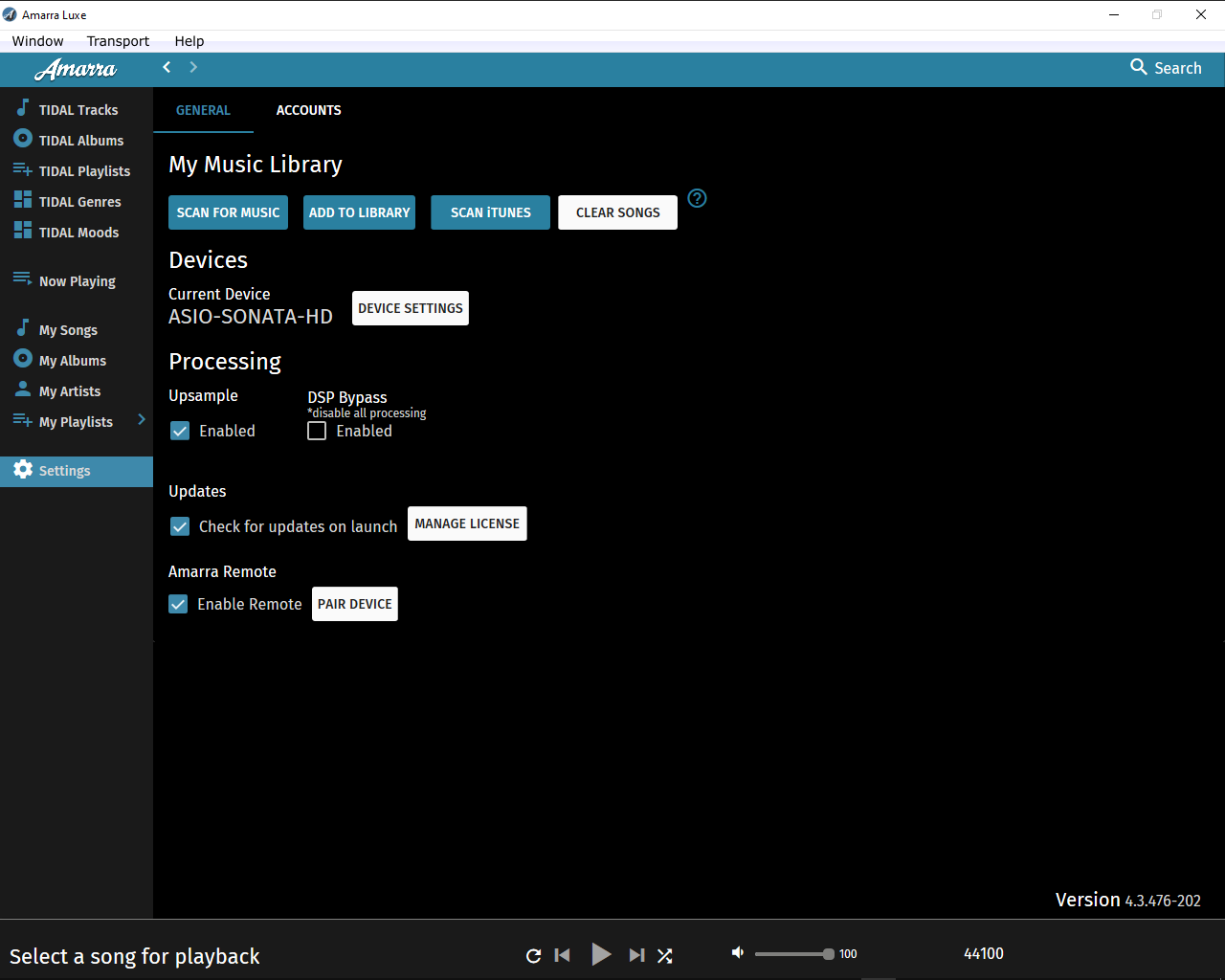Navigate back with the left arrow
This screenshot has width=1225, height=980.
[x=167, y=67]
